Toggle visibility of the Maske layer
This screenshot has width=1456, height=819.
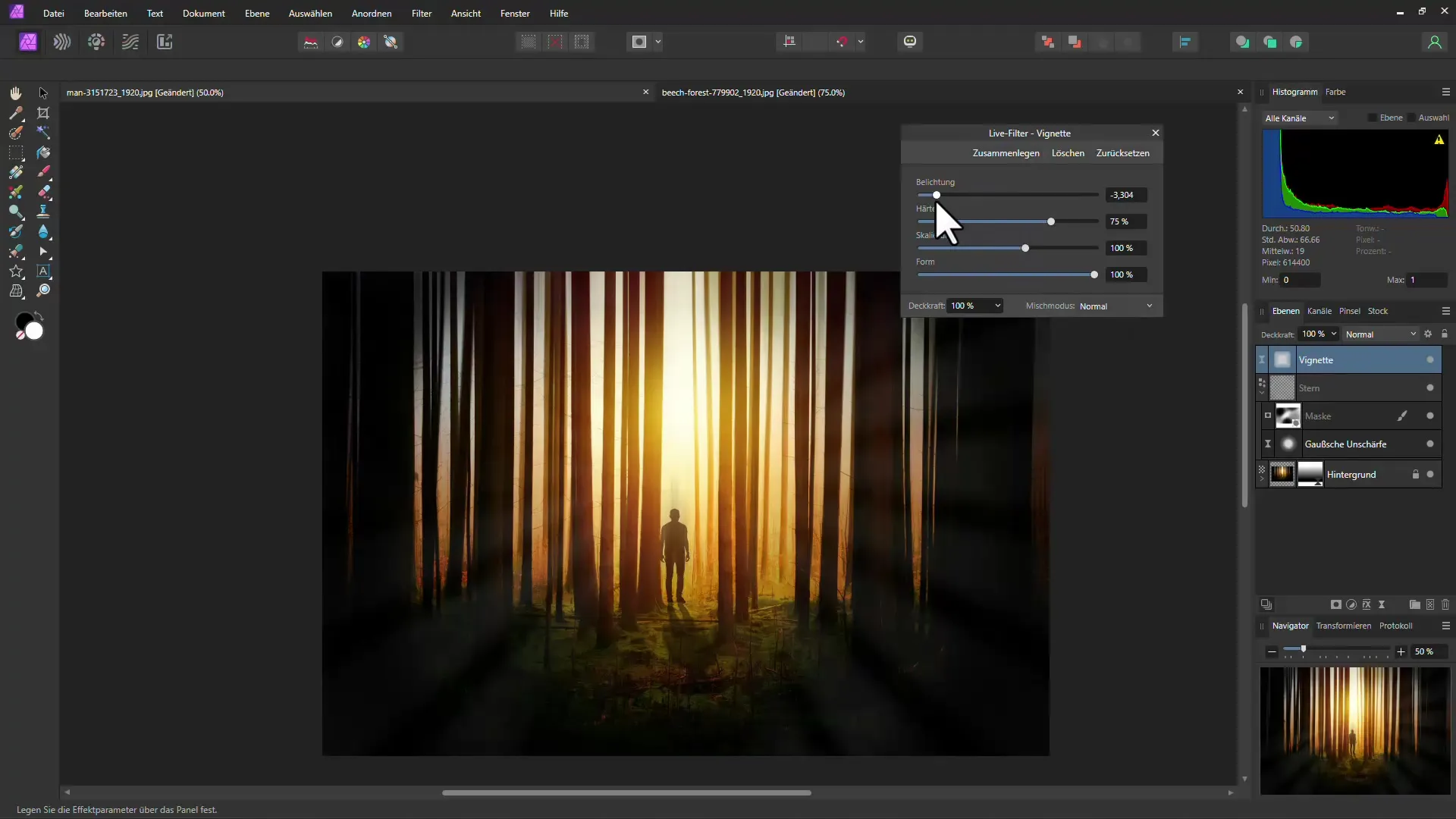pos(1430,416)
